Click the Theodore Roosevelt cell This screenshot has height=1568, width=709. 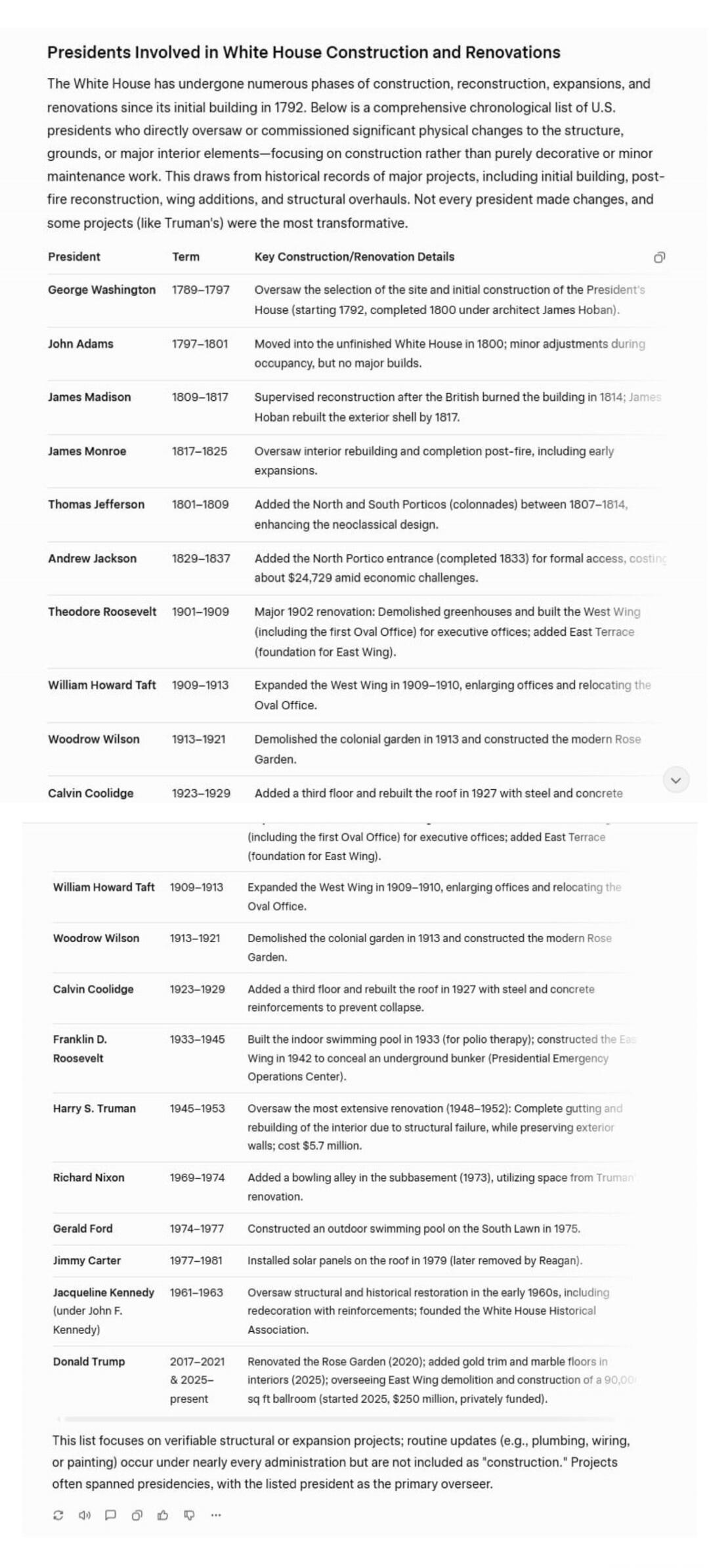(x=102, y=611)
